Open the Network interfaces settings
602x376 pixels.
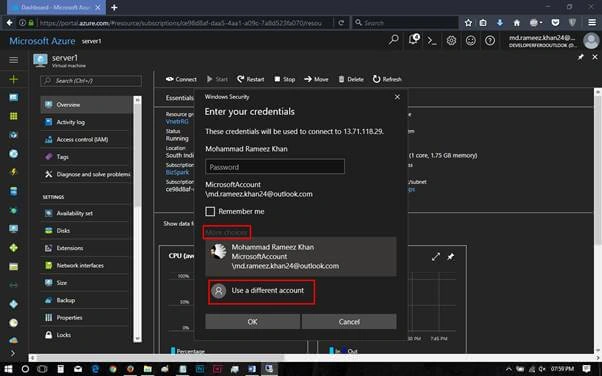coord(86,265)
